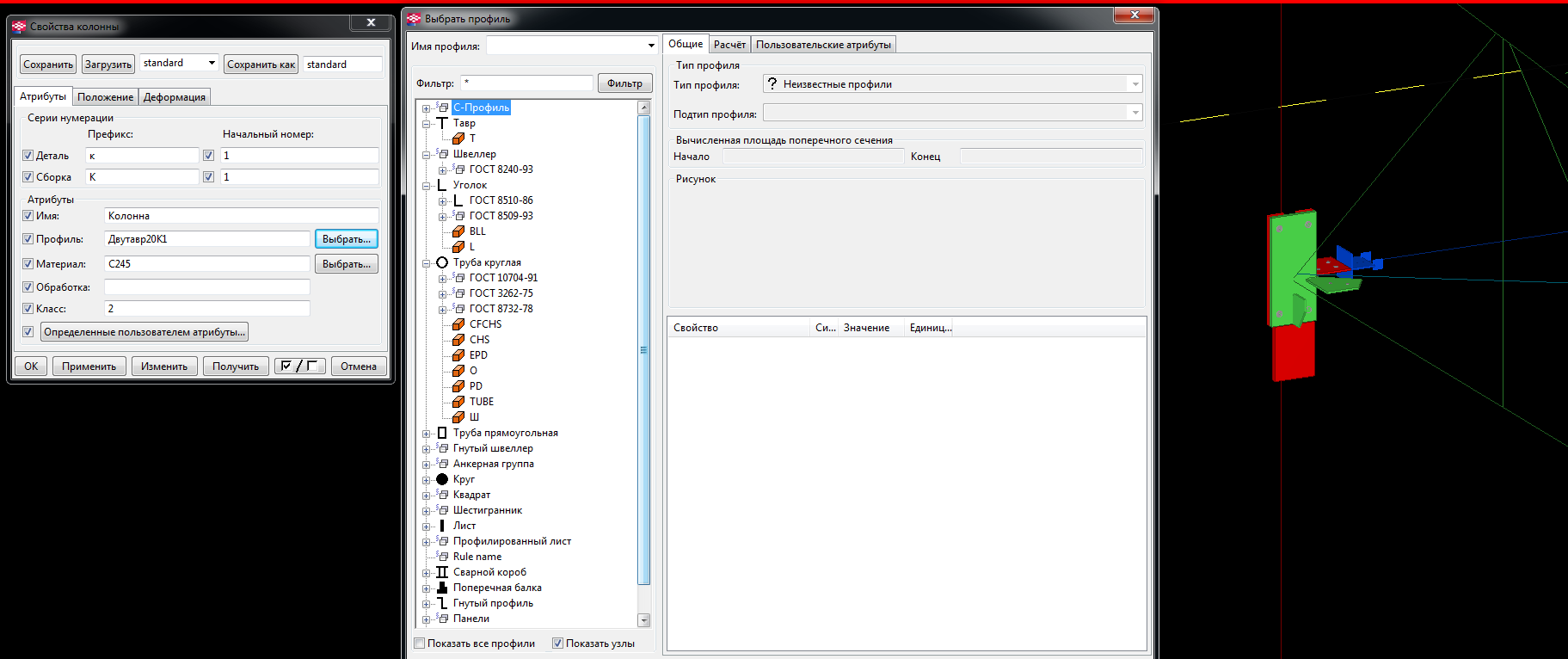Click the Швеллер channel category icon
1568x659 pixels.
point(442,154)
